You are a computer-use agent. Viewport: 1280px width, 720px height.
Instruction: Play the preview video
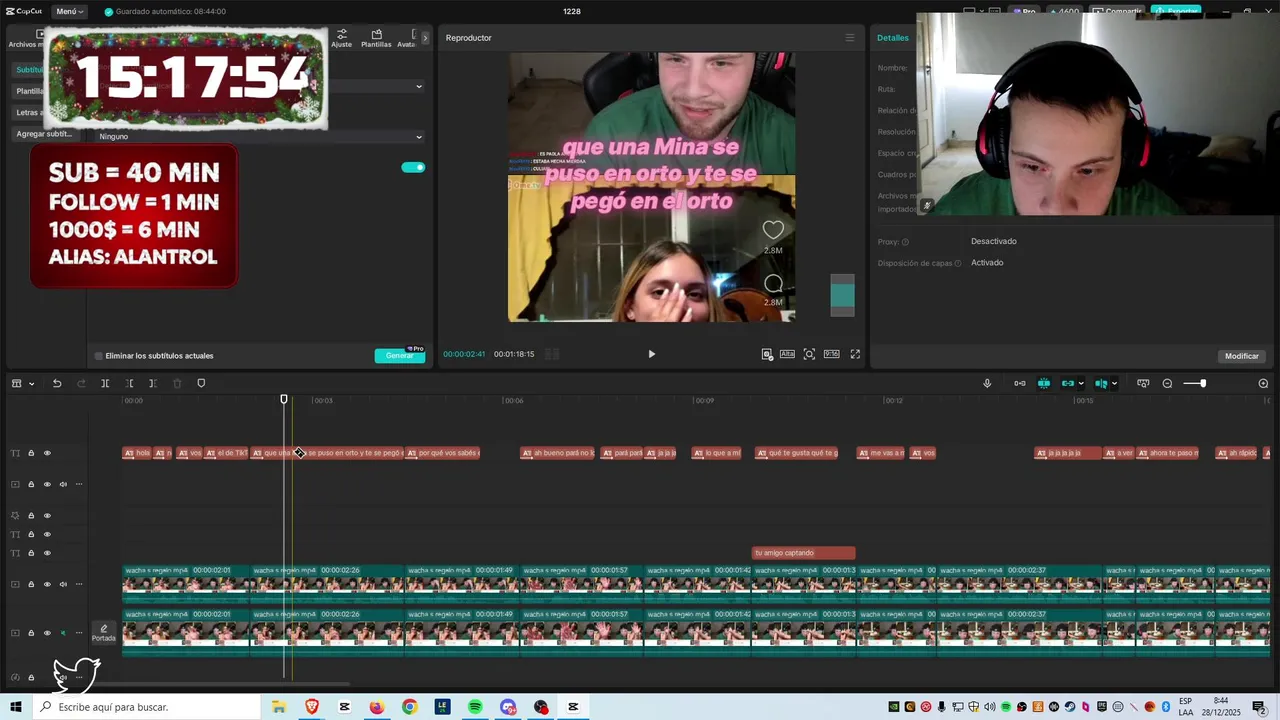pyautogui.click(x=651, y=354)
